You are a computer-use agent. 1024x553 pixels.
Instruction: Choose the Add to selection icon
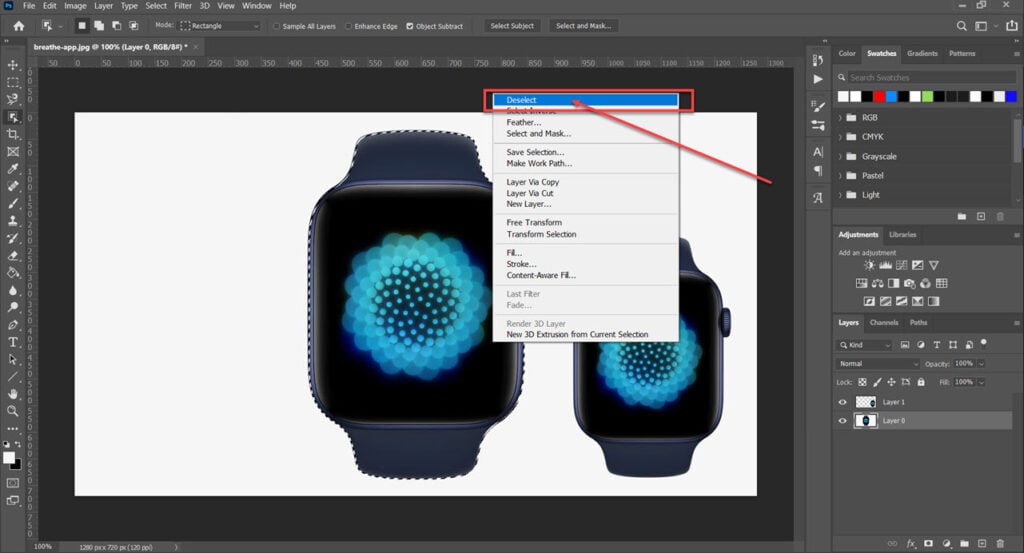tap(99, 26)
